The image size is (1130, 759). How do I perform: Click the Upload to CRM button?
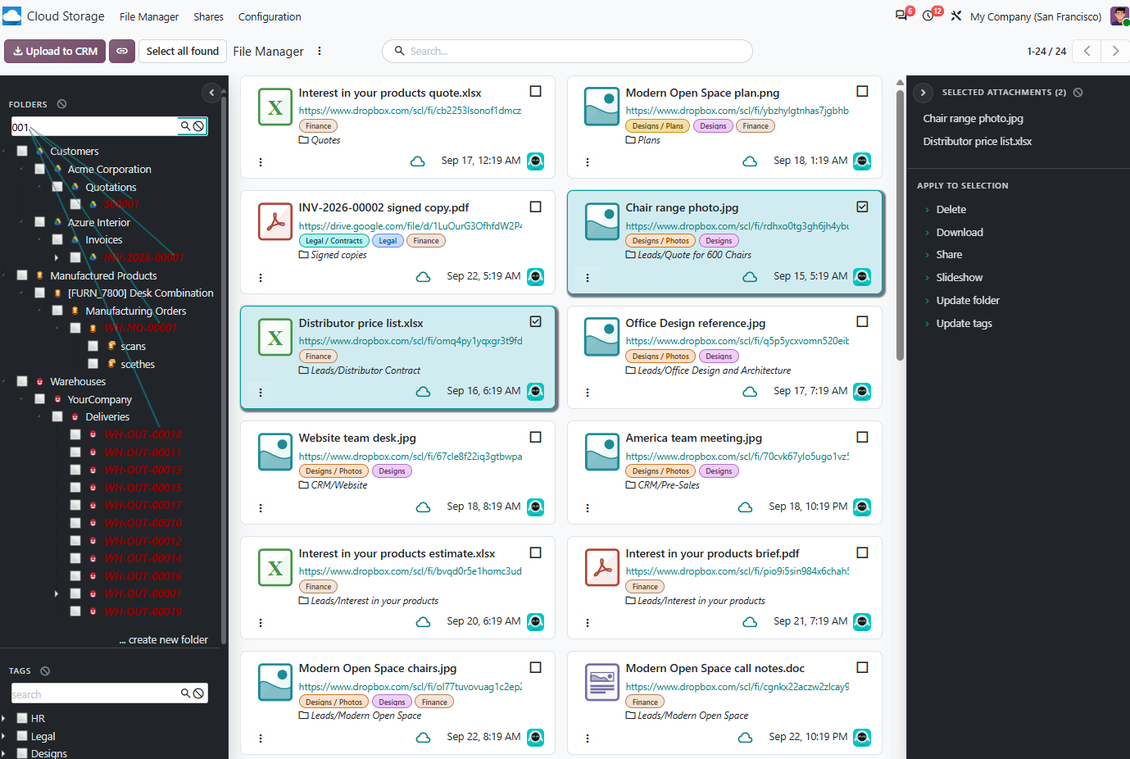pyautogui.click(x=55, y=51)
